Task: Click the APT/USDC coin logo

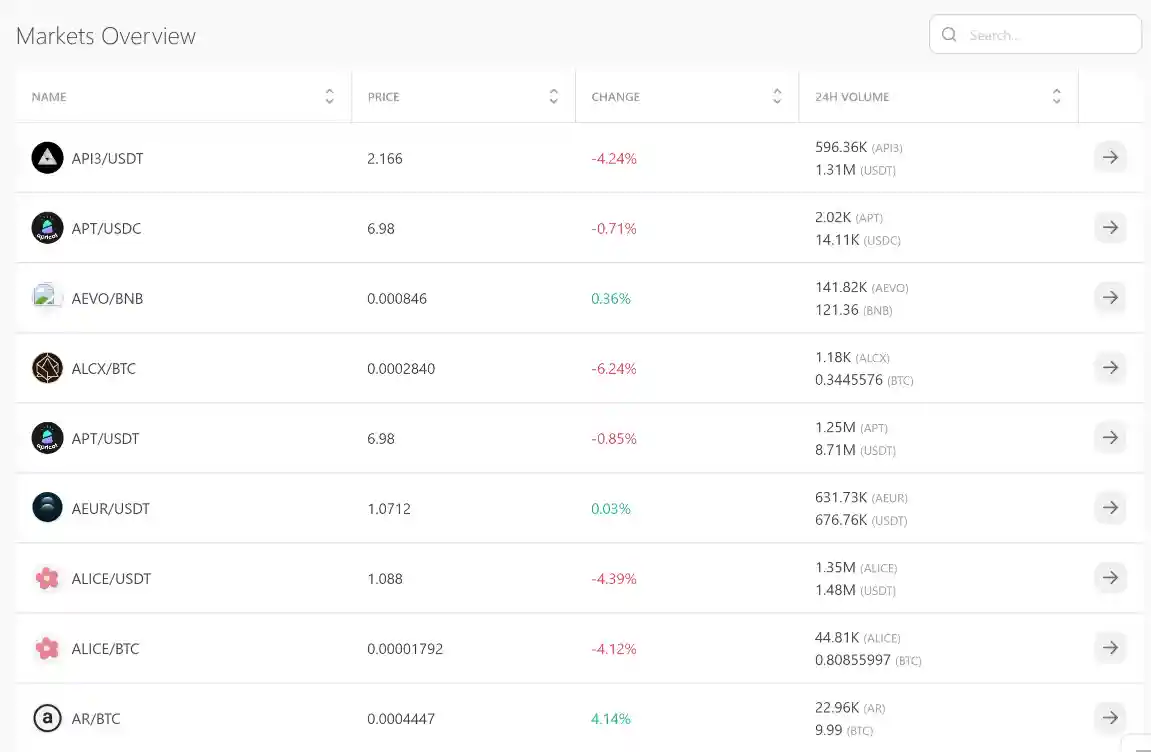Action: [x=47, y=228]
